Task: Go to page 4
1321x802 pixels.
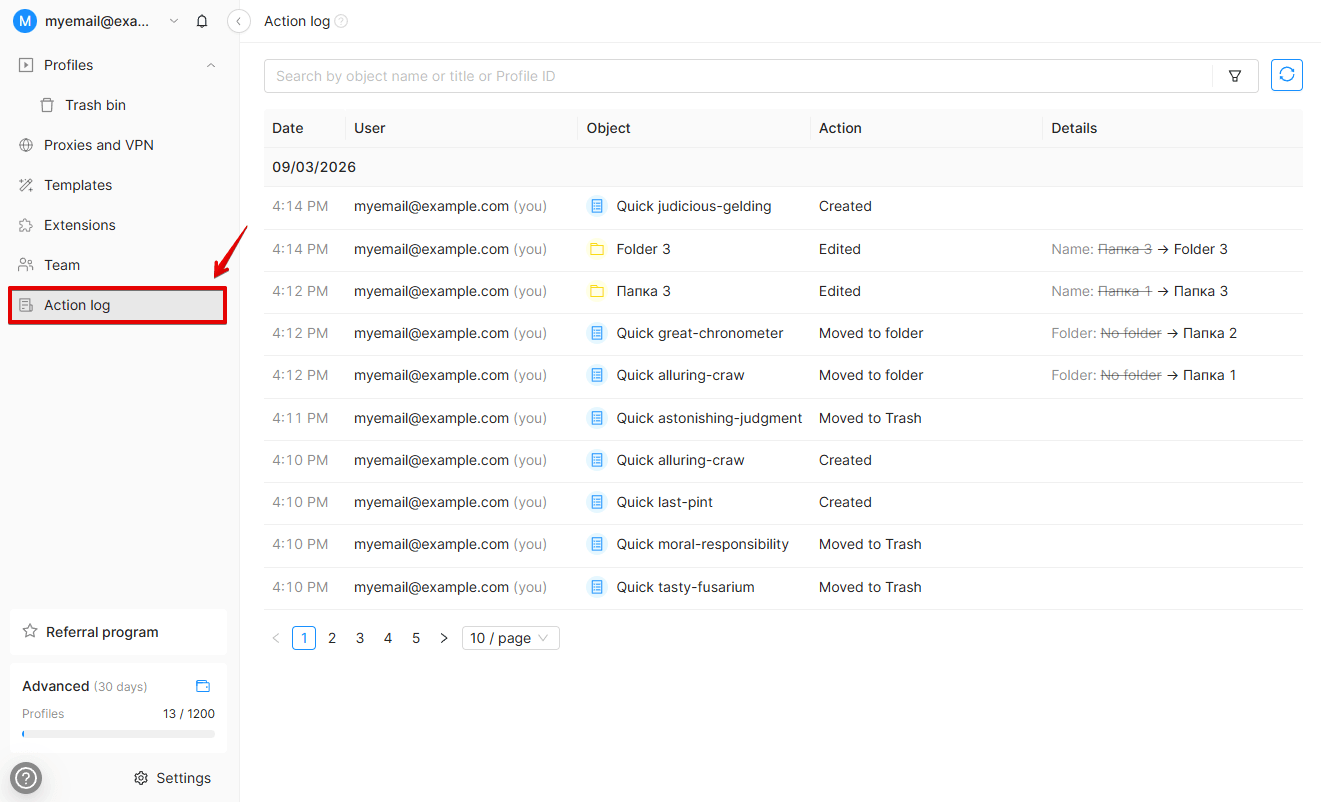Action: point(388,638)
